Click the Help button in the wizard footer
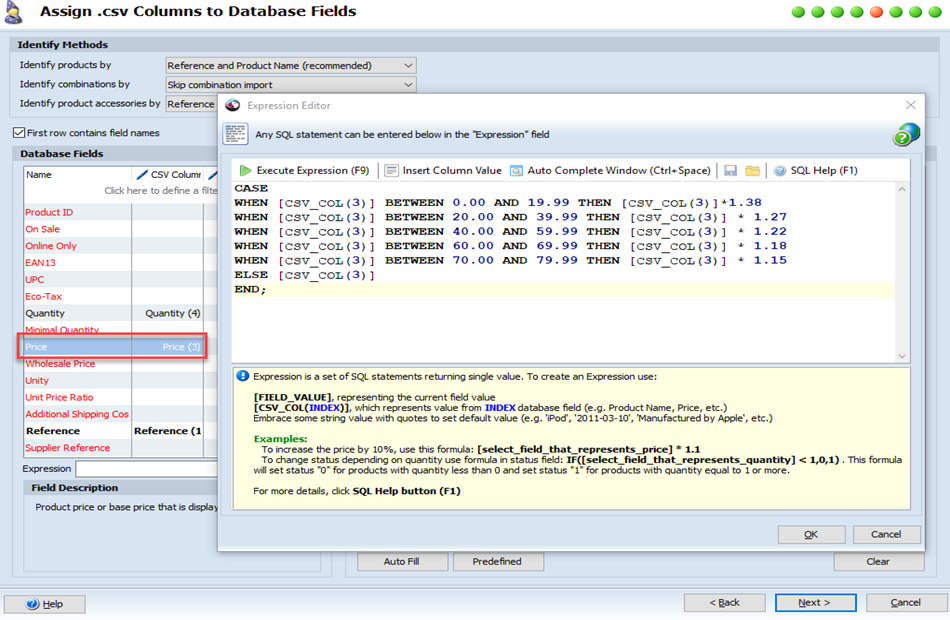Image resolution: width=950 pixels, height=620 pixels. (45, 604)
